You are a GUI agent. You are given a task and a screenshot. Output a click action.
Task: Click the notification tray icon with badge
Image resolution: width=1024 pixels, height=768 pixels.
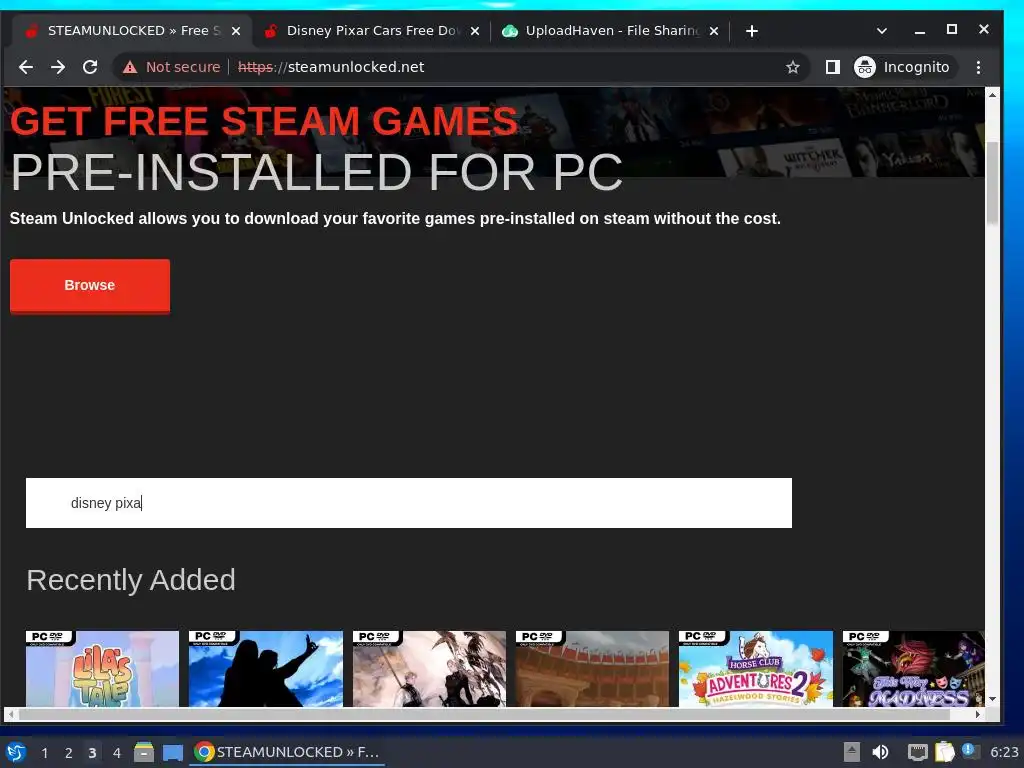tap(970, 752)
